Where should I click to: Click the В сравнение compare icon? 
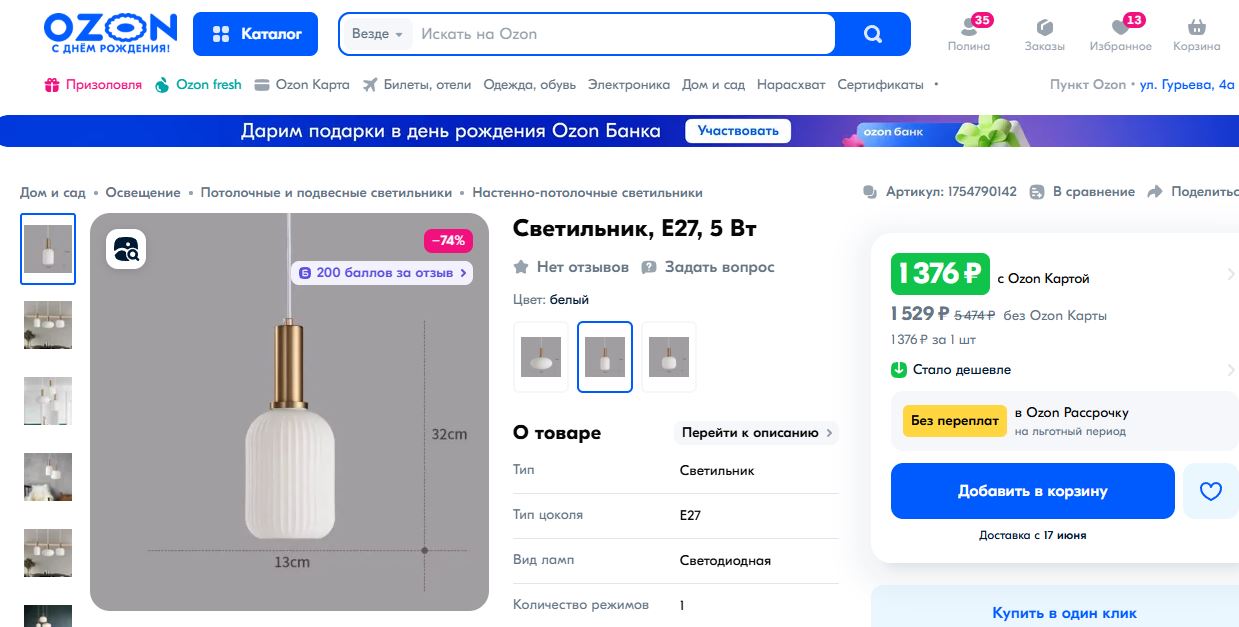pos(1037,192)
